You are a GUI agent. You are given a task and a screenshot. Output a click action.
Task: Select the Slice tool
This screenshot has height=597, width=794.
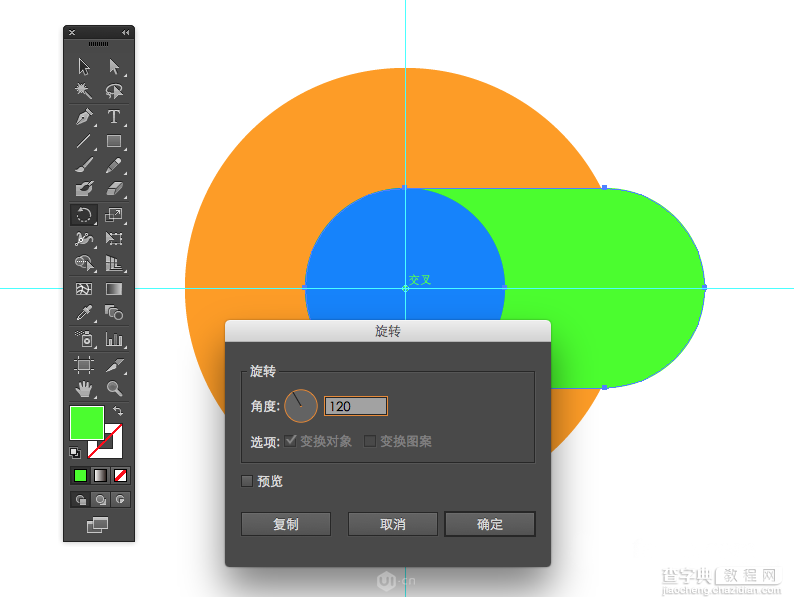click(x=114, y=365)
